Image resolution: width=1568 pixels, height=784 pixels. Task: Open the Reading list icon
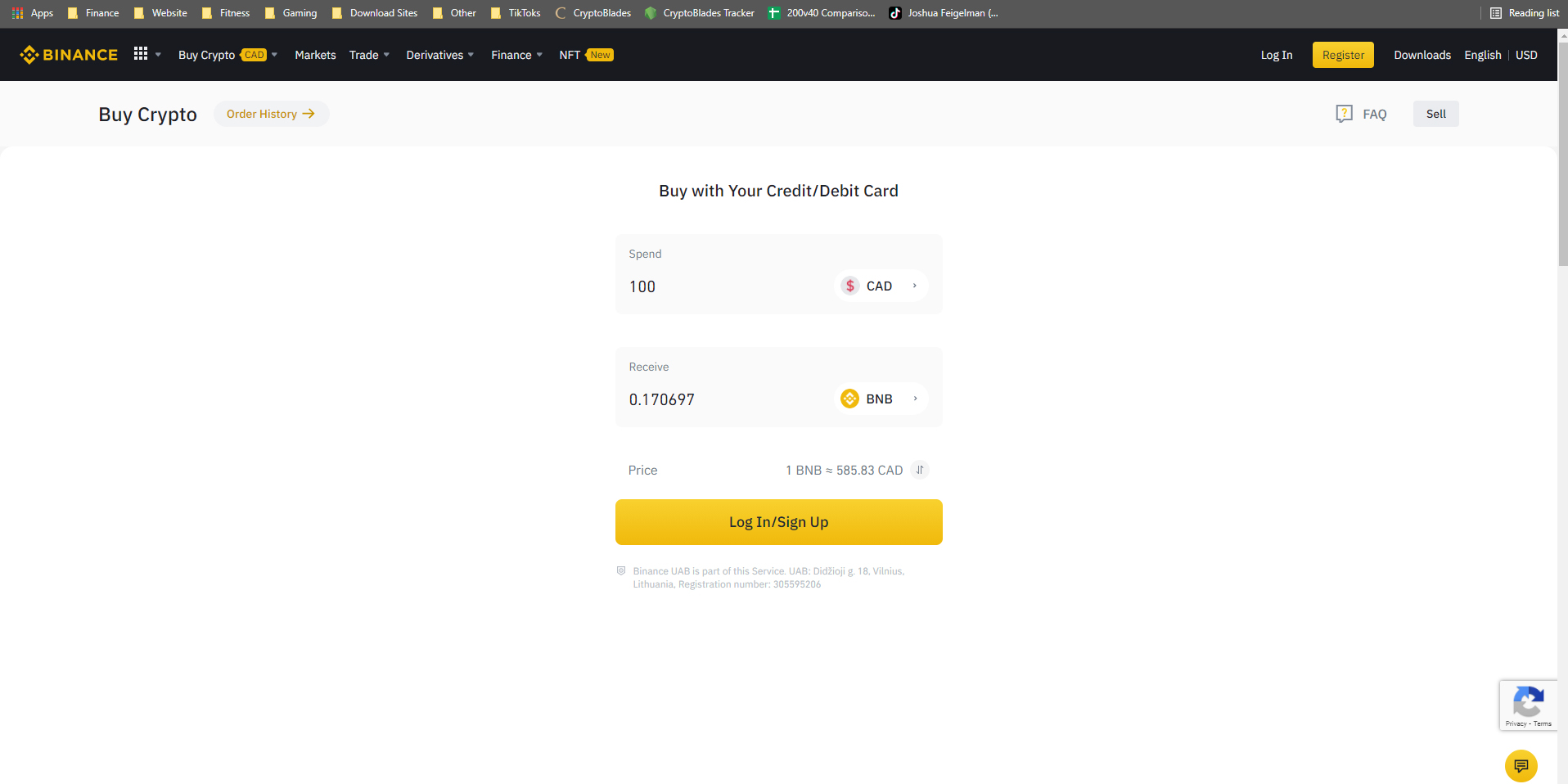tap(1496, 13)
